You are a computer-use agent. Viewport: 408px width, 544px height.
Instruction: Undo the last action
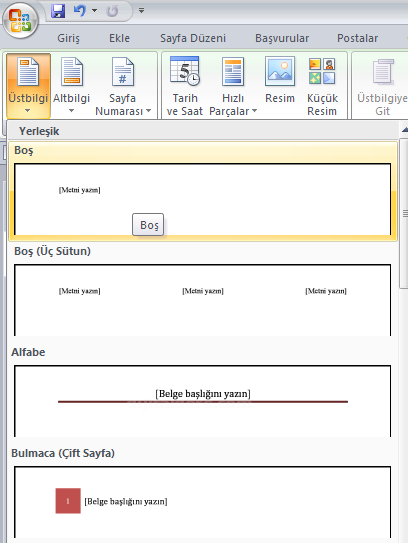80,11
